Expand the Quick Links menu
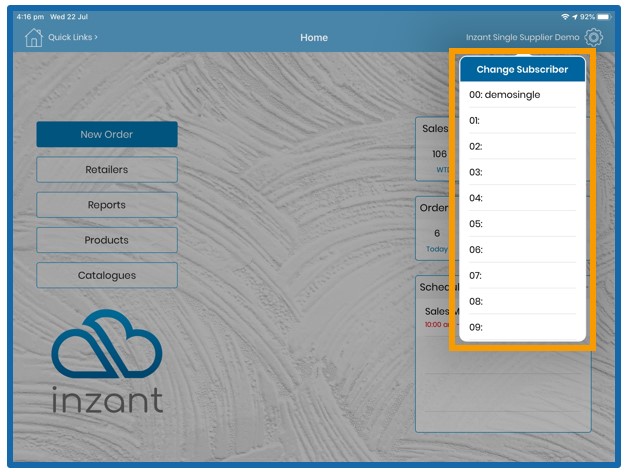 coord(73,37)
